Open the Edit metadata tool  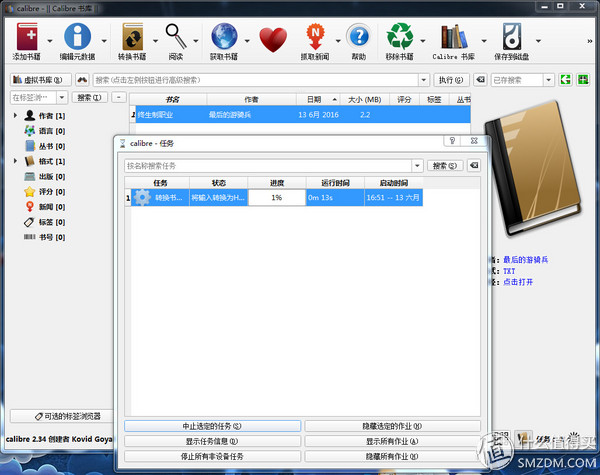(77, 37)
